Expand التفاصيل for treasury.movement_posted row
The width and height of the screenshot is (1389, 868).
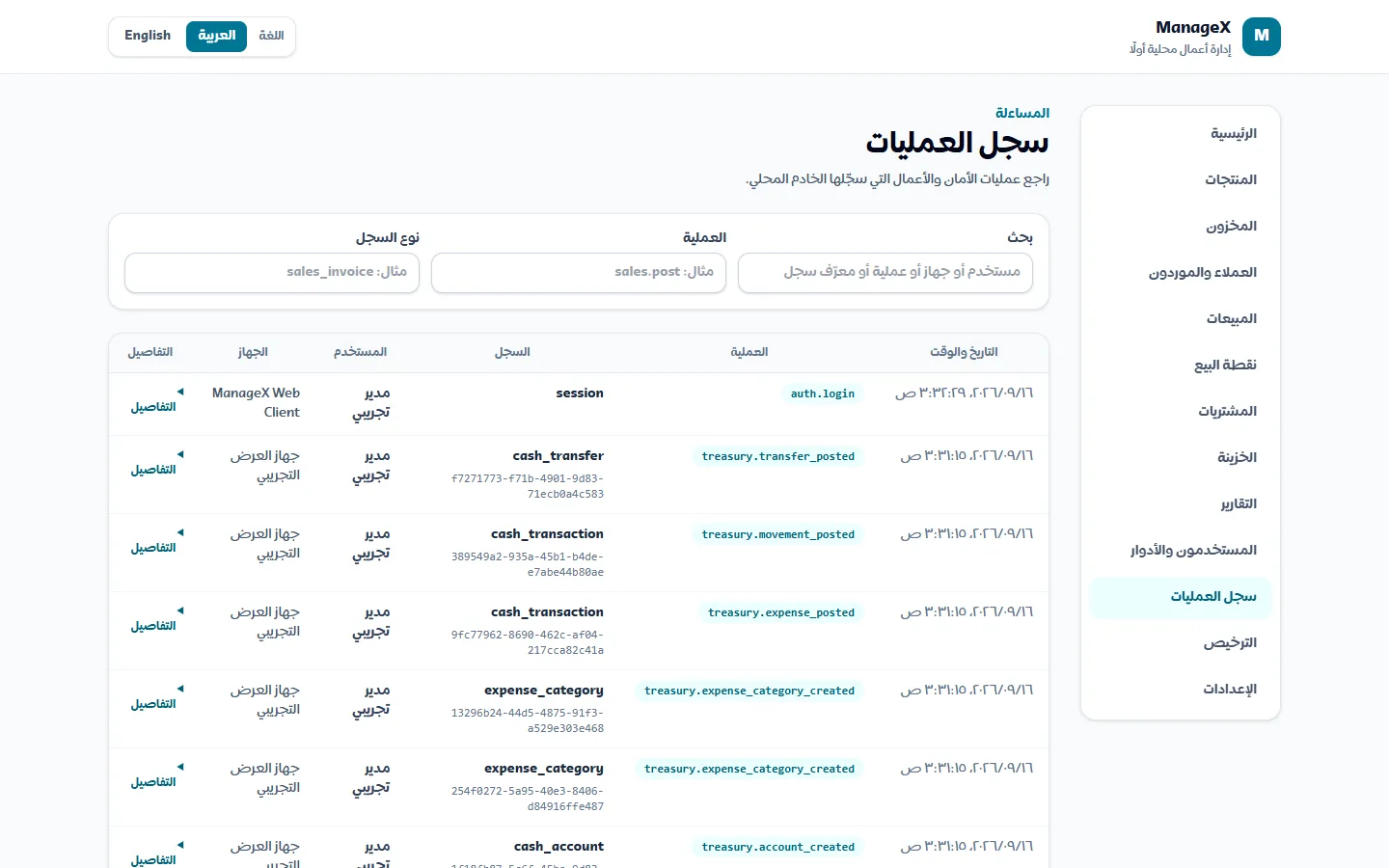(154, 541)
